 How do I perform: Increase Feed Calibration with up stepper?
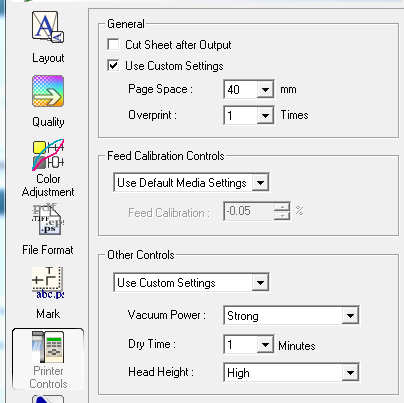point(282,207)
